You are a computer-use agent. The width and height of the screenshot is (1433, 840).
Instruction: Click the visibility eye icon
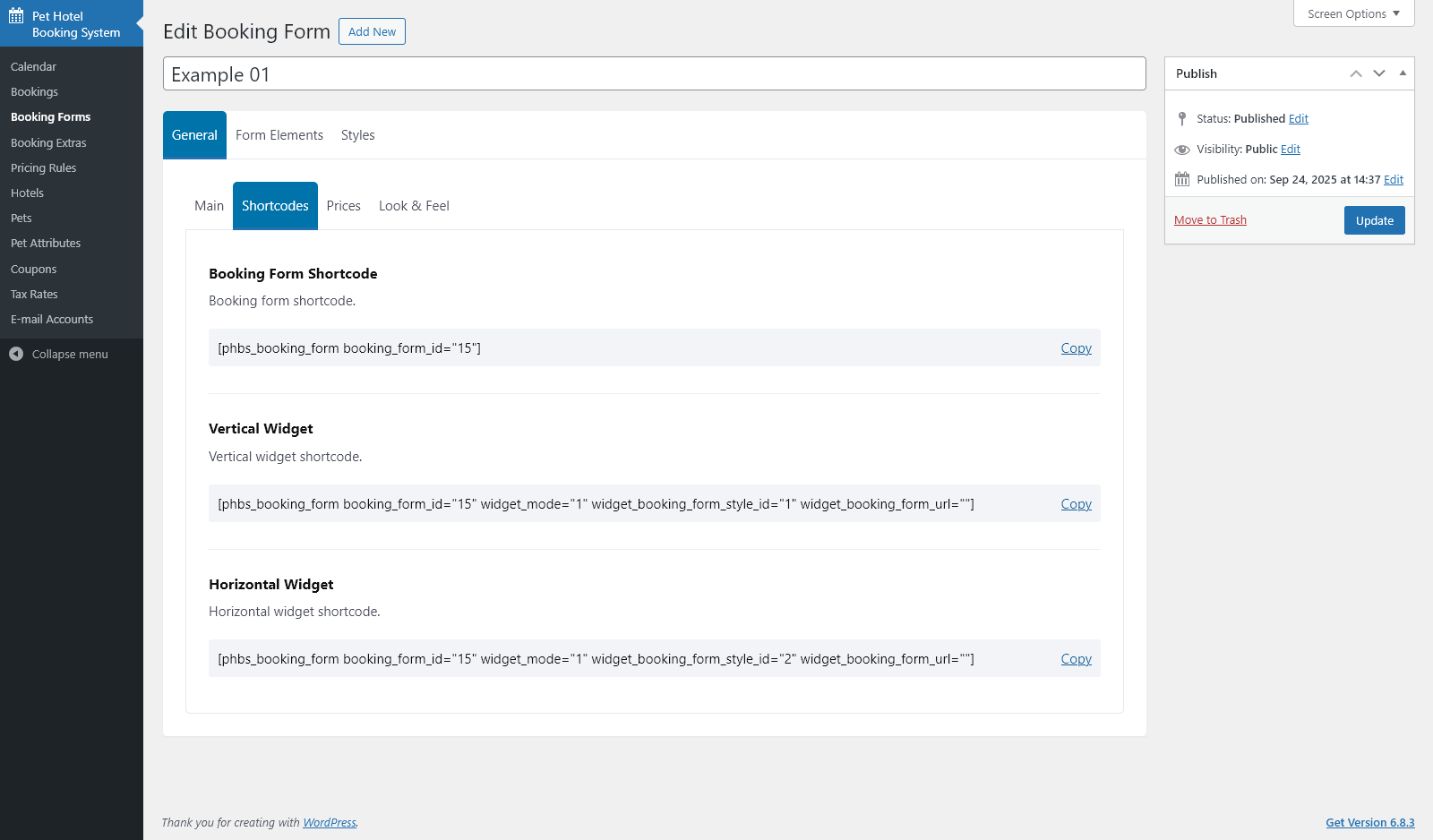pyautogui.click(x=1182, y=150)
